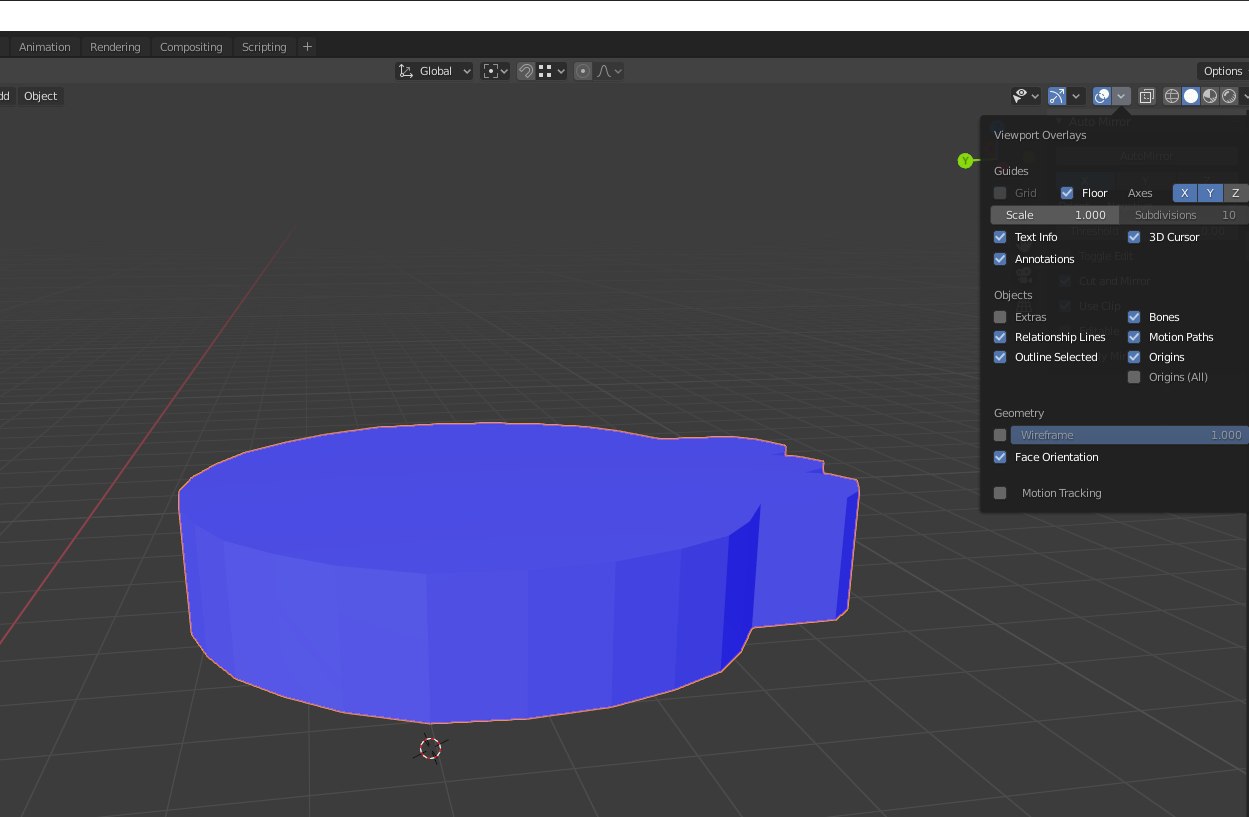The height and width of the screenshot is (817, 1249).
Task: Uncheck the Face Orientation checkbox
Action: point(1000,457)
